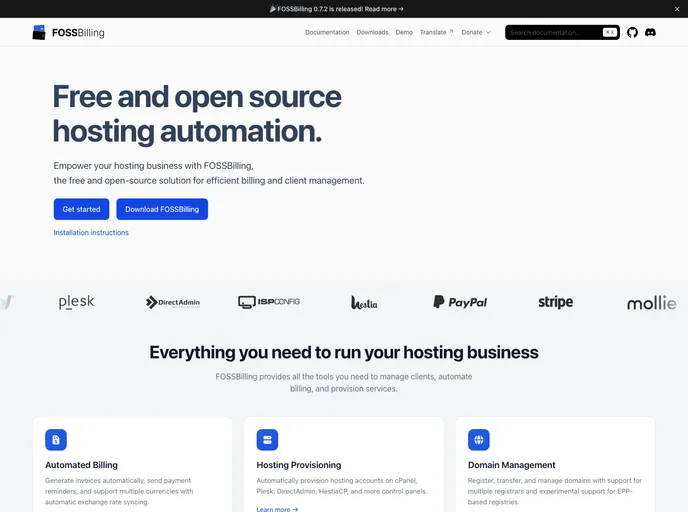
Task: Open the Installation instructions link
Action: pyautogui.click(x=91, y=233)
